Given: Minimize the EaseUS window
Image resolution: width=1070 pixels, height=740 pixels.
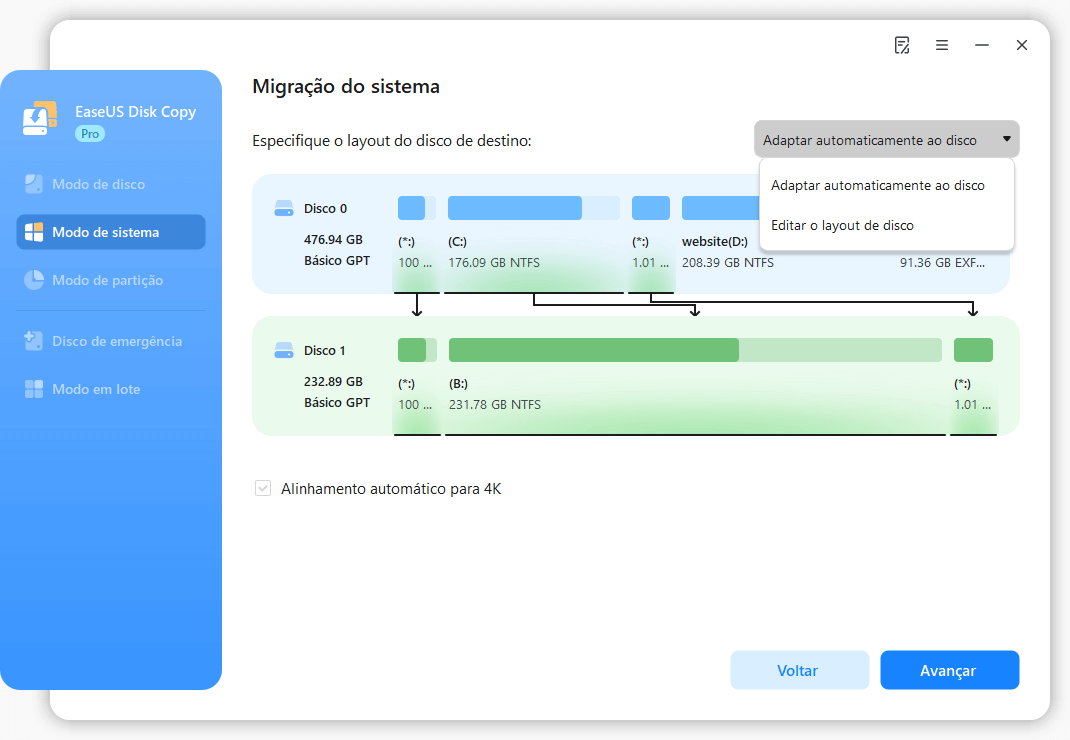Looking at the screenshot, I should 982,45.
